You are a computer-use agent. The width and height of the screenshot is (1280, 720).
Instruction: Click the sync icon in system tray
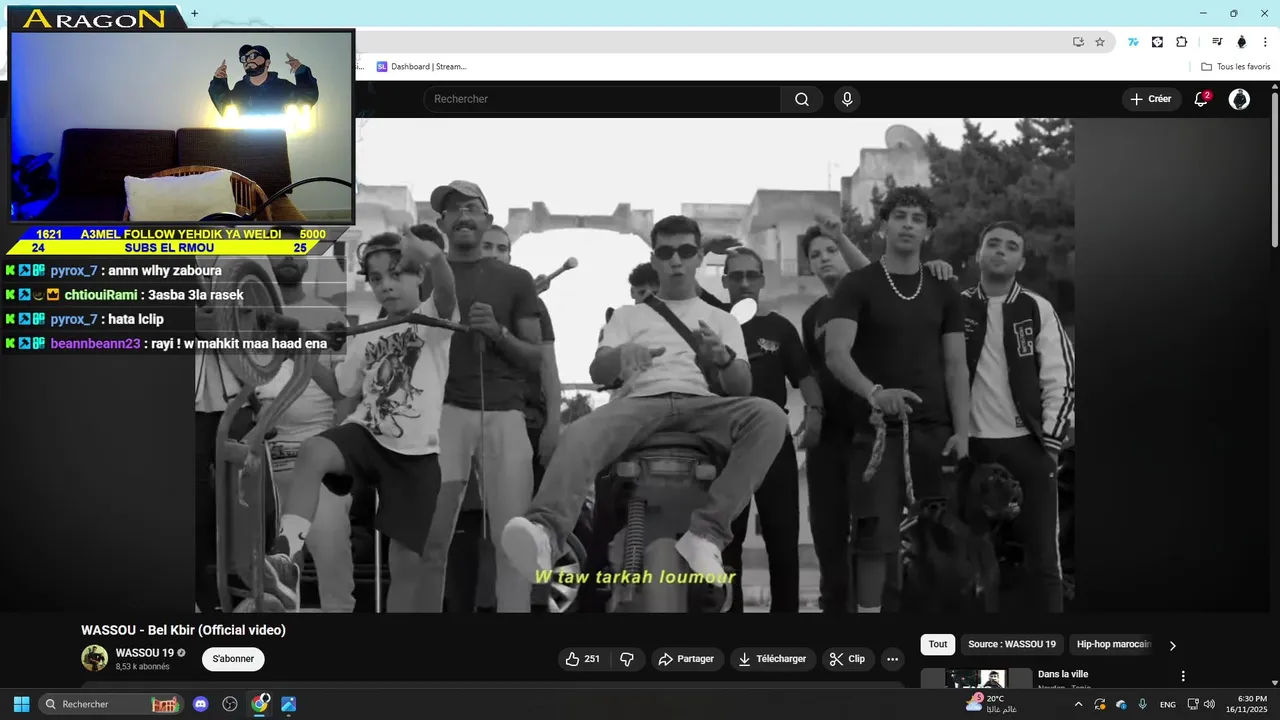[1100, 704]
